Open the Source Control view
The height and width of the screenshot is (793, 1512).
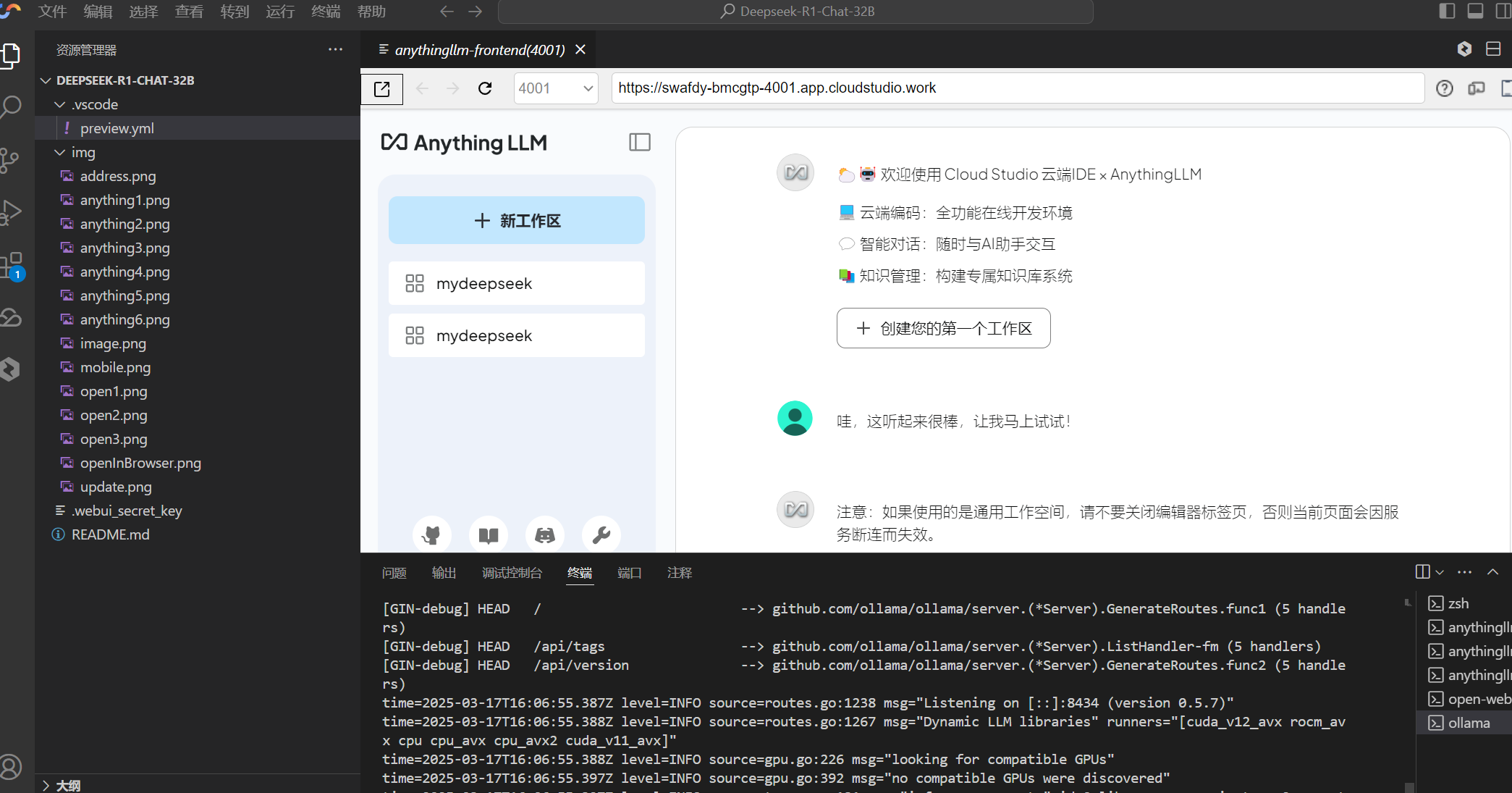10,160
